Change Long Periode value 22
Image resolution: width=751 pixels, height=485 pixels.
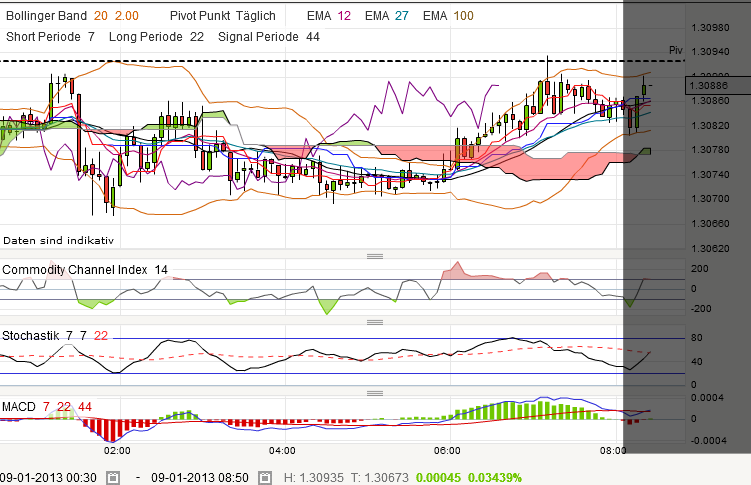(x=197, y=37)
